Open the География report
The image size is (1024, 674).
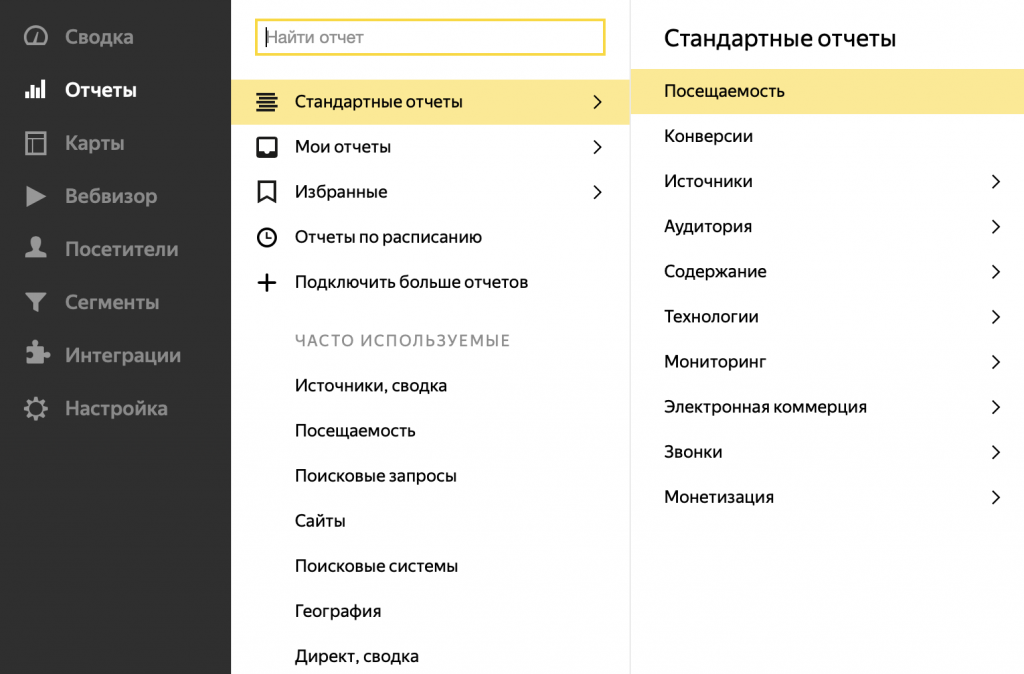338,611
